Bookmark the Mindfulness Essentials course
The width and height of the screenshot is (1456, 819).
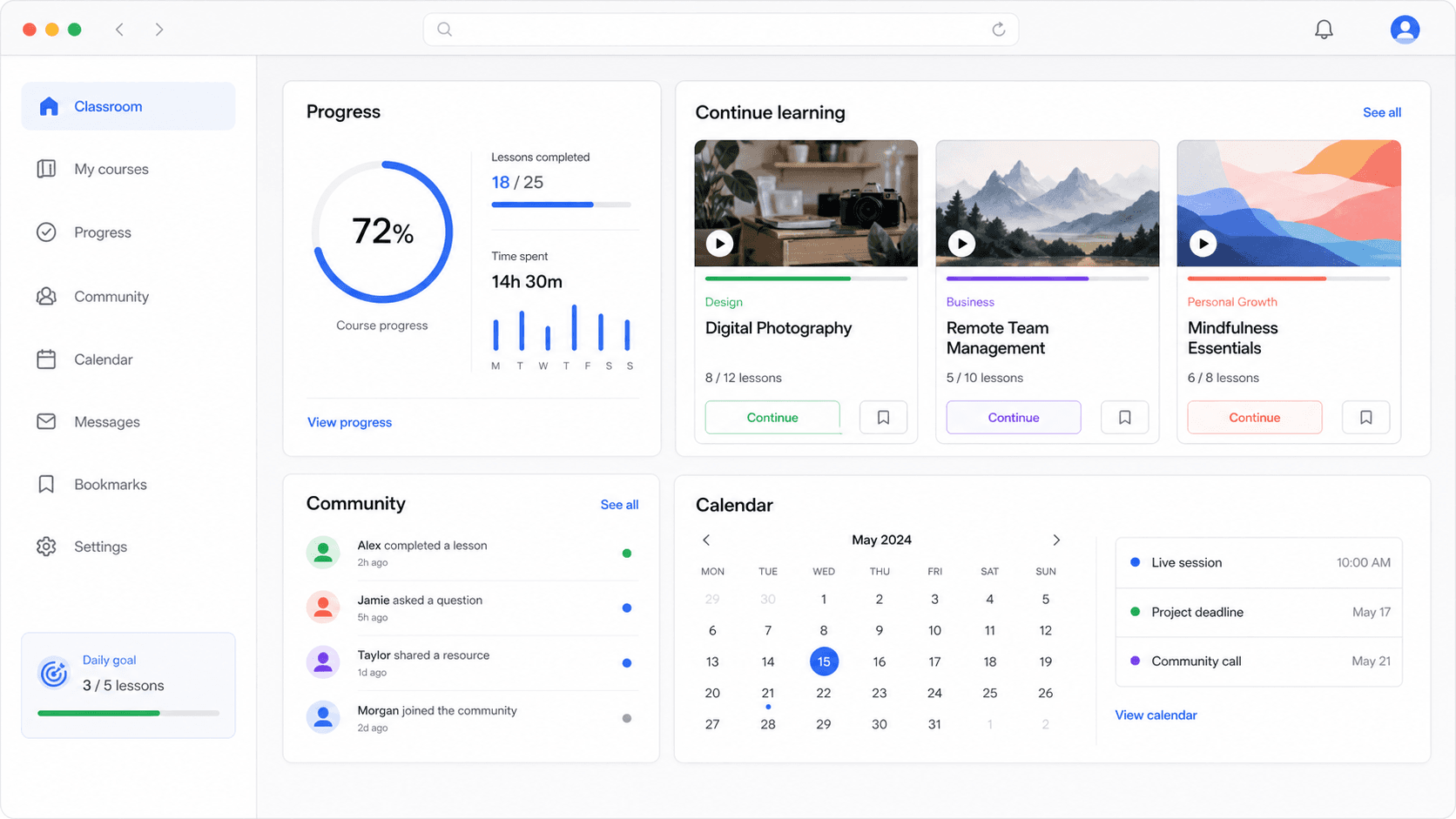[1365, 418]
